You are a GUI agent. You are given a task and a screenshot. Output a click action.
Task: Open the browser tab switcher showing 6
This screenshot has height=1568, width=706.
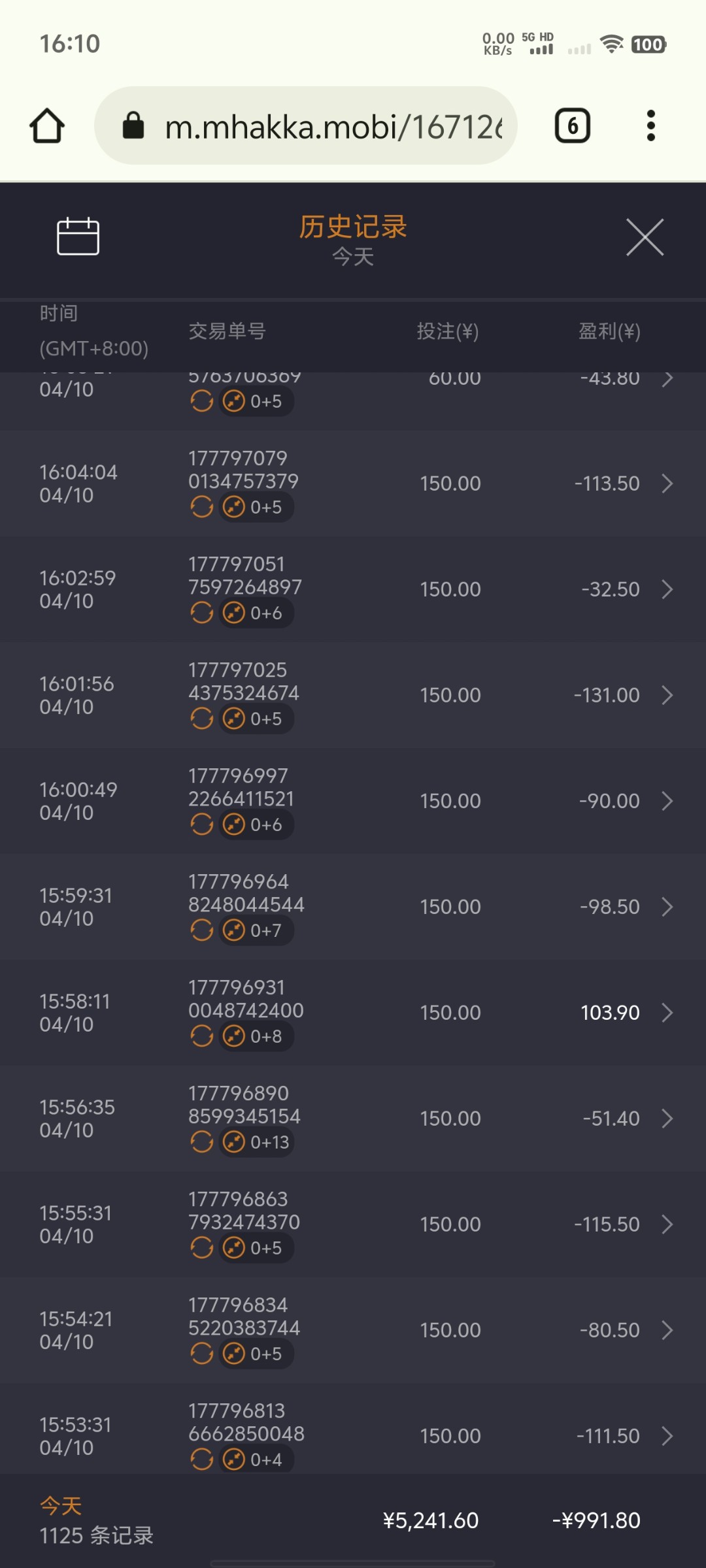[572, 125]
